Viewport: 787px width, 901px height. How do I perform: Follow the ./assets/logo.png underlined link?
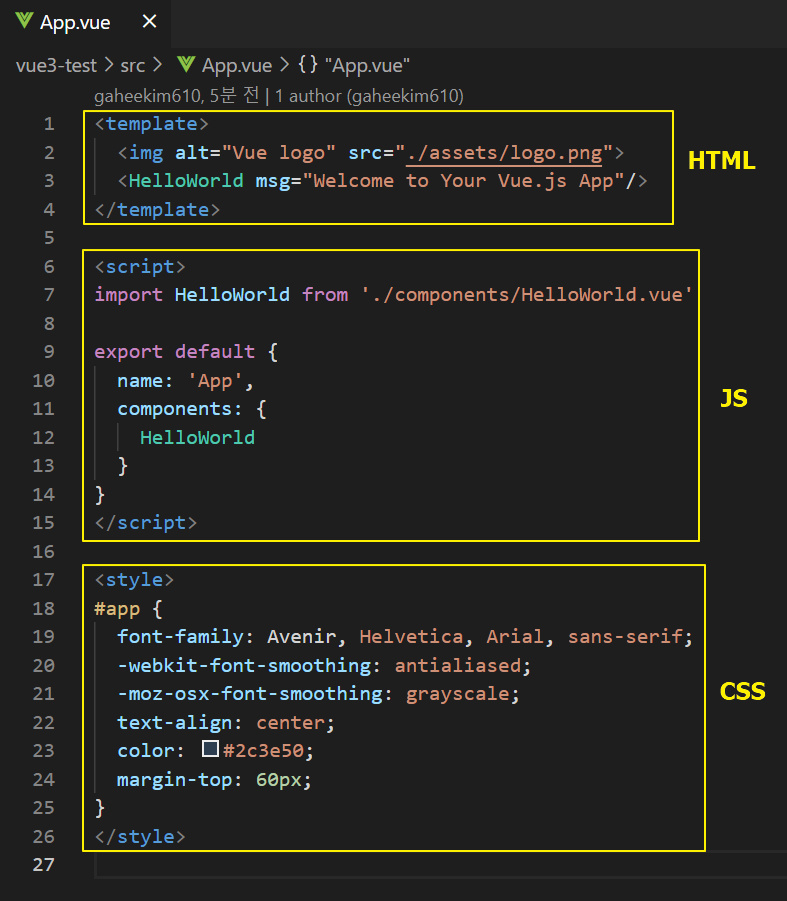point(504,153)
